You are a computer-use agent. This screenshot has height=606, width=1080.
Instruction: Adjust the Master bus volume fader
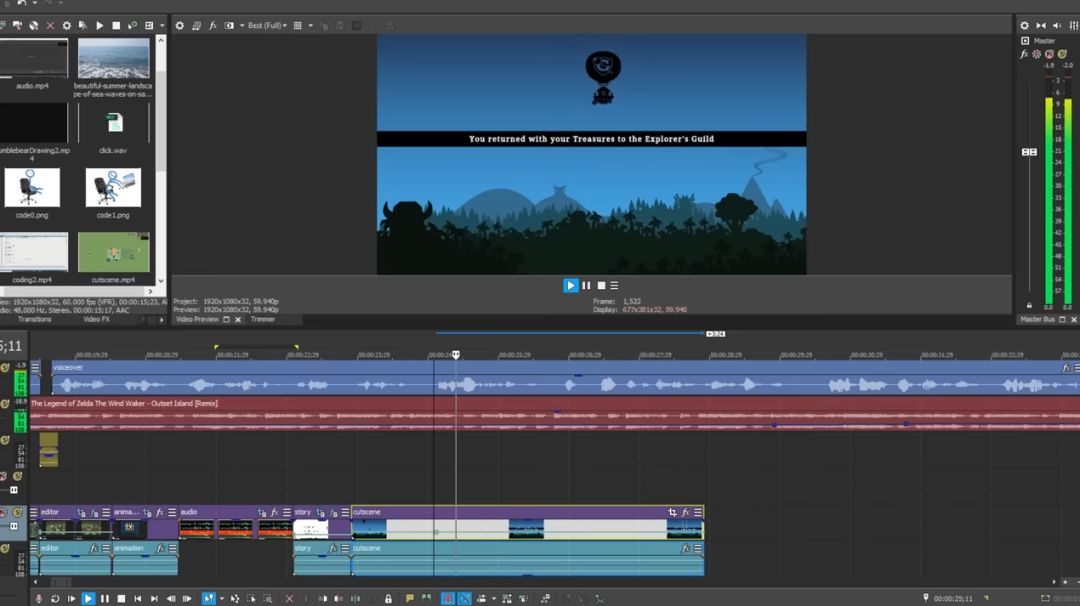point(1029,152)
